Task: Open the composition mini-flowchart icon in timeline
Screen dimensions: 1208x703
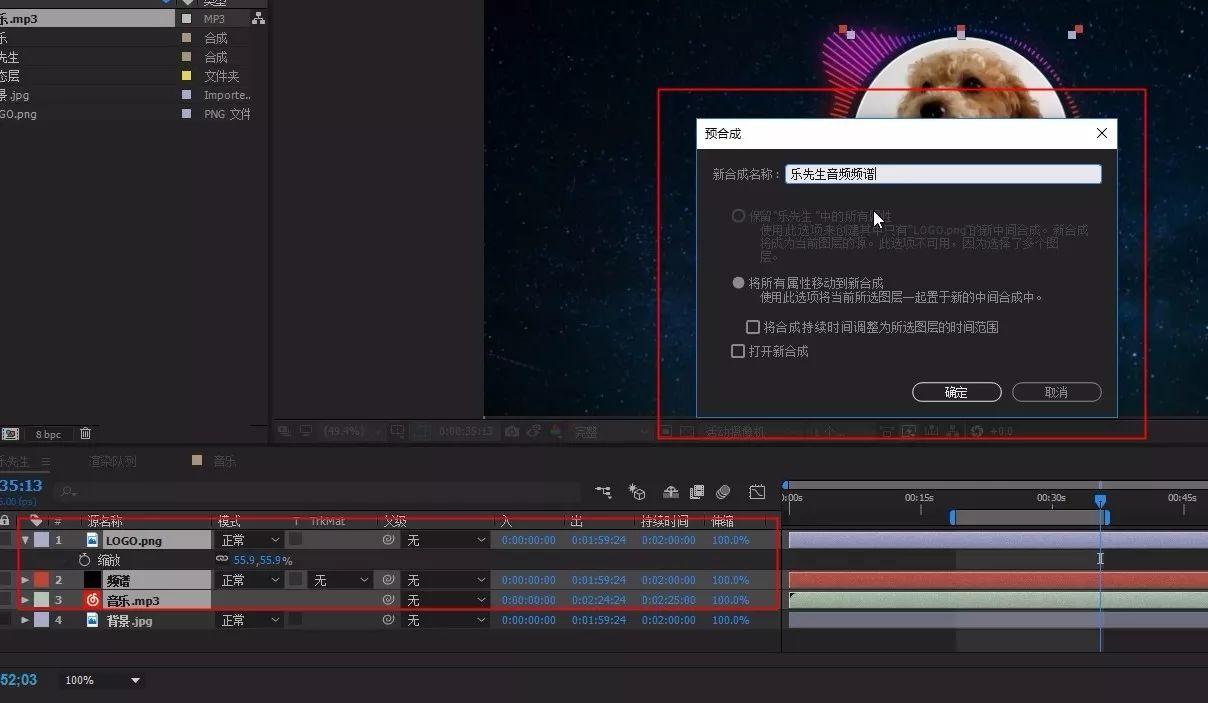Action: point(603,492)
